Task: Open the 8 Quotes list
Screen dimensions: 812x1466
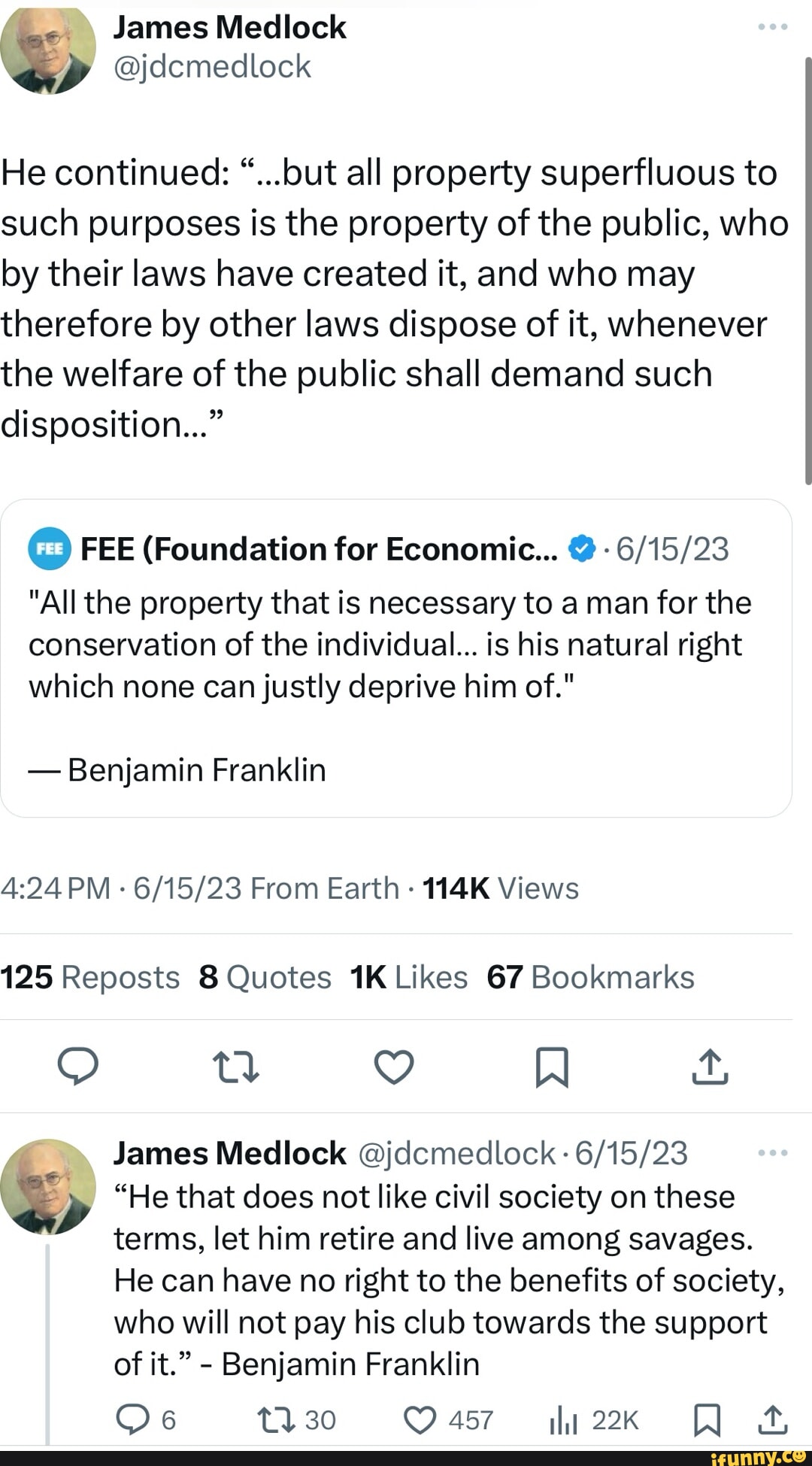Action: [265, 977]
